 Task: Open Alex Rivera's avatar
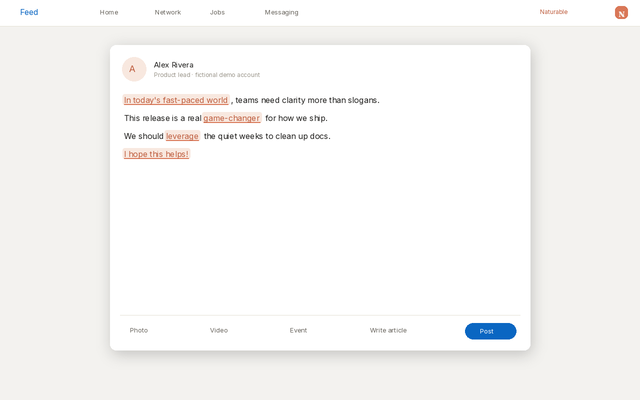(x=134, y=69)
